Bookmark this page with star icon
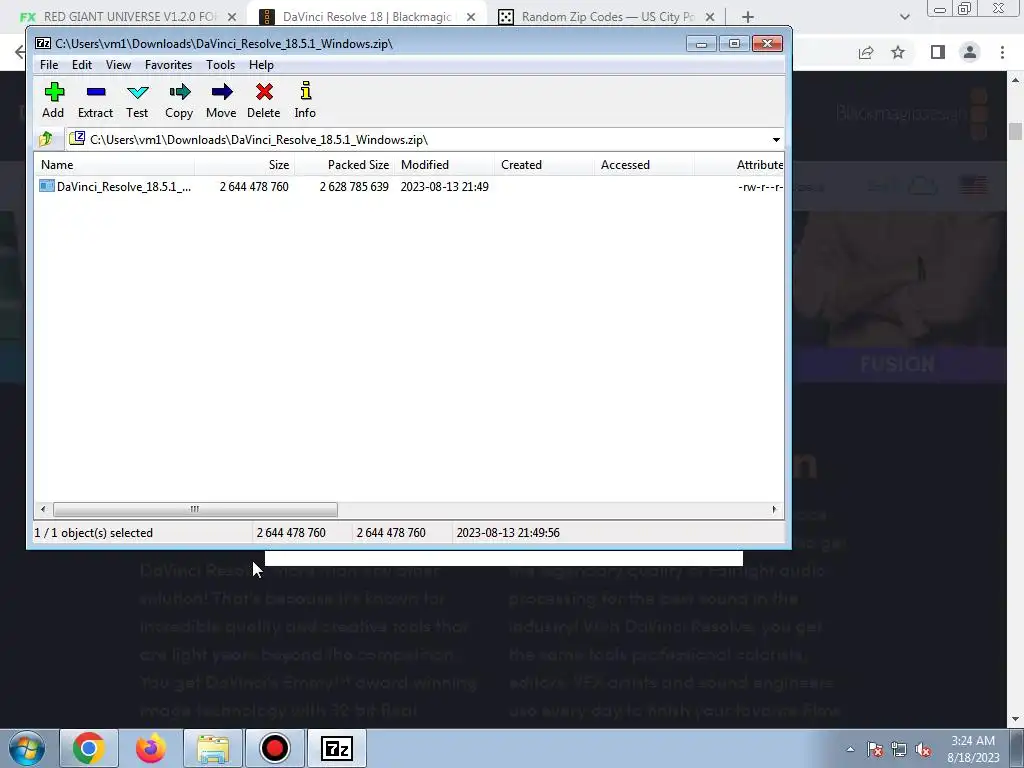Screen dimensions: 1024x768 (x=898, y=52)
